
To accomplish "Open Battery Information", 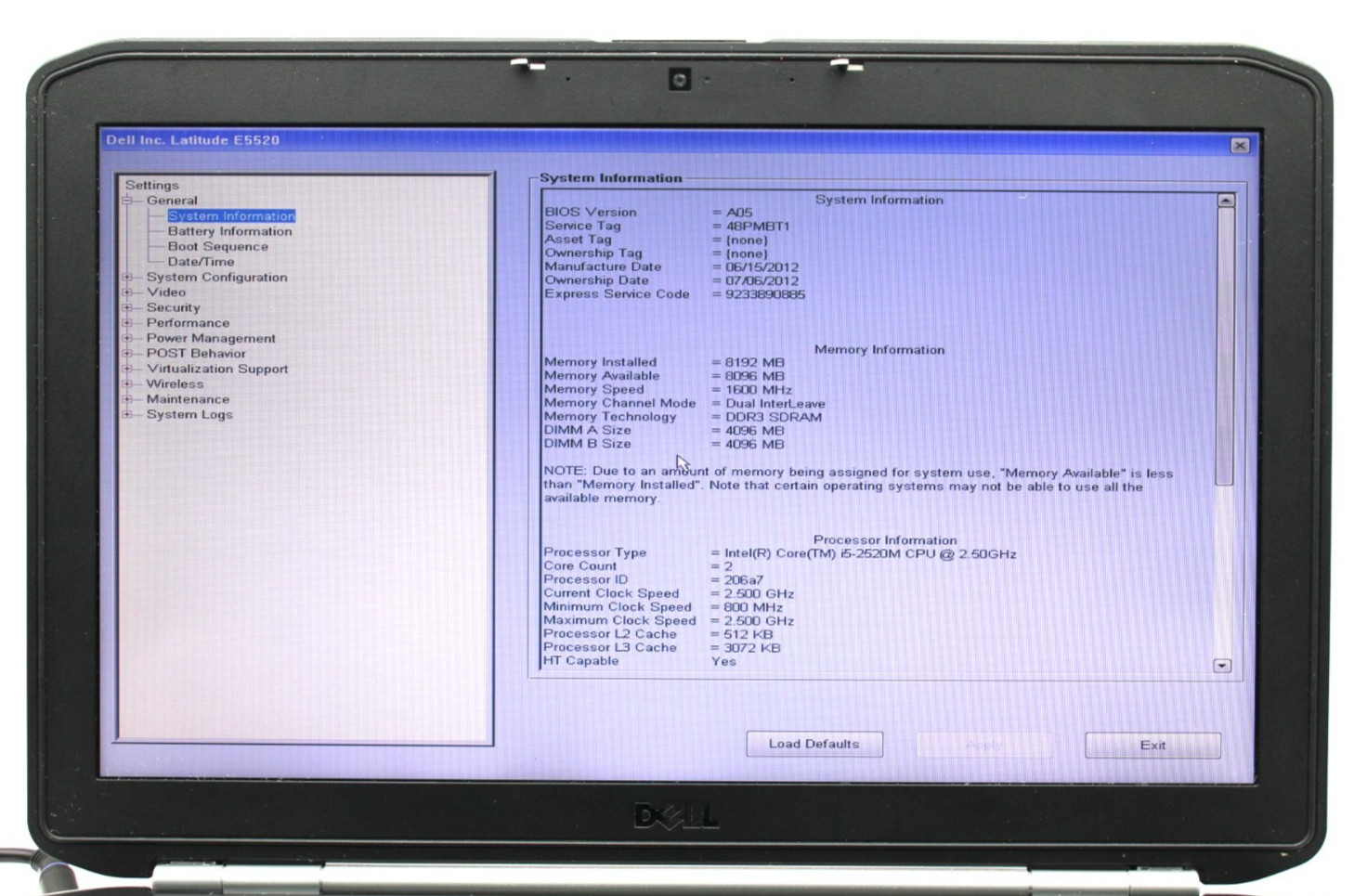I will coord(229,231).
